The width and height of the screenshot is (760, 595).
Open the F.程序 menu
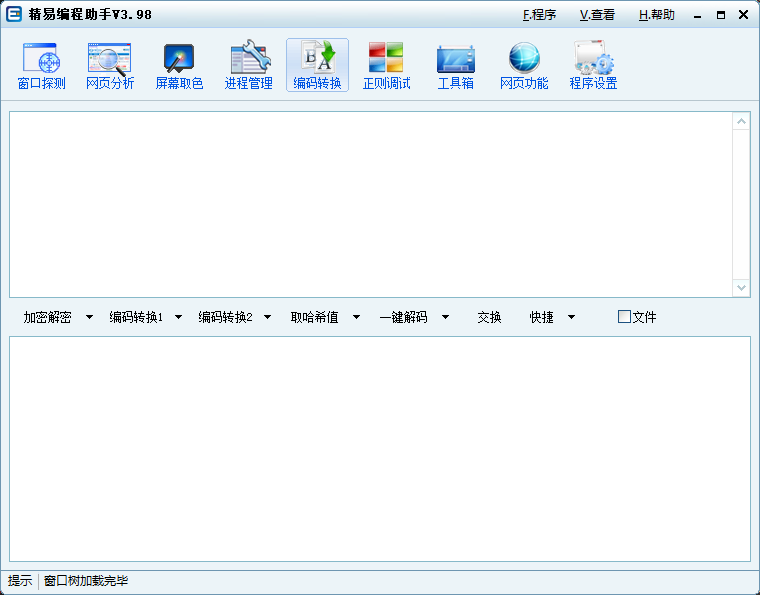click(x=539, y=15)
